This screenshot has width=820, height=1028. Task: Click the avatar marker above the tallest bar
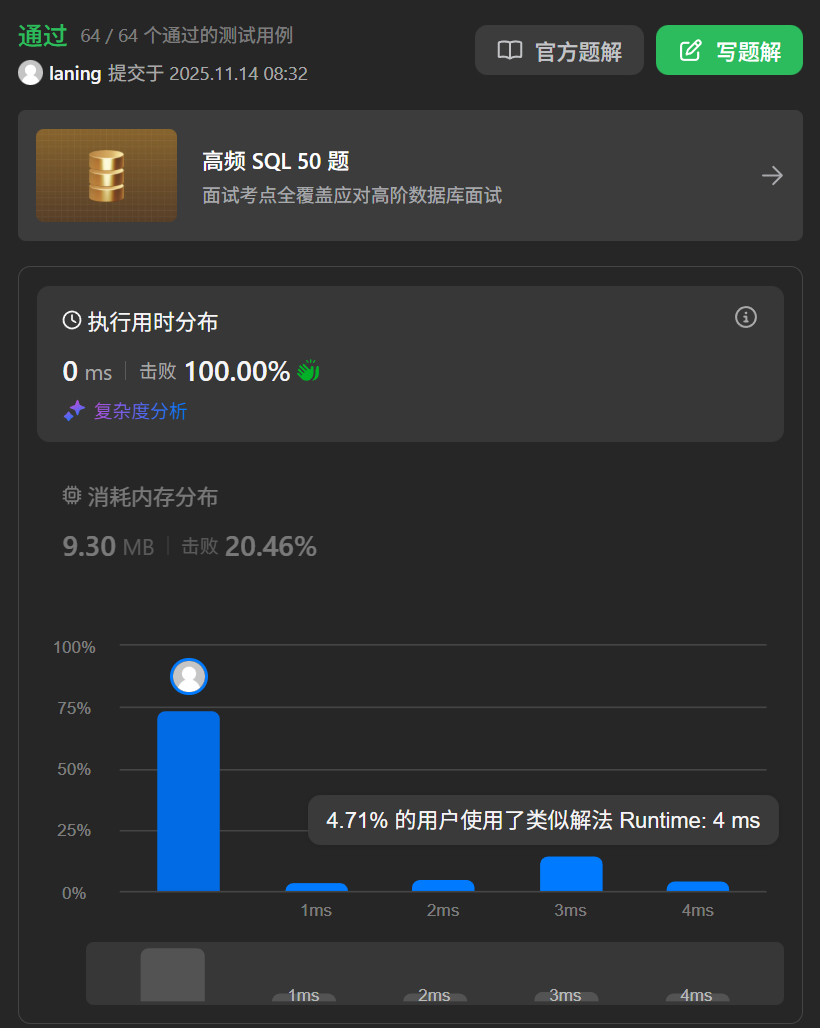(189, 677)
